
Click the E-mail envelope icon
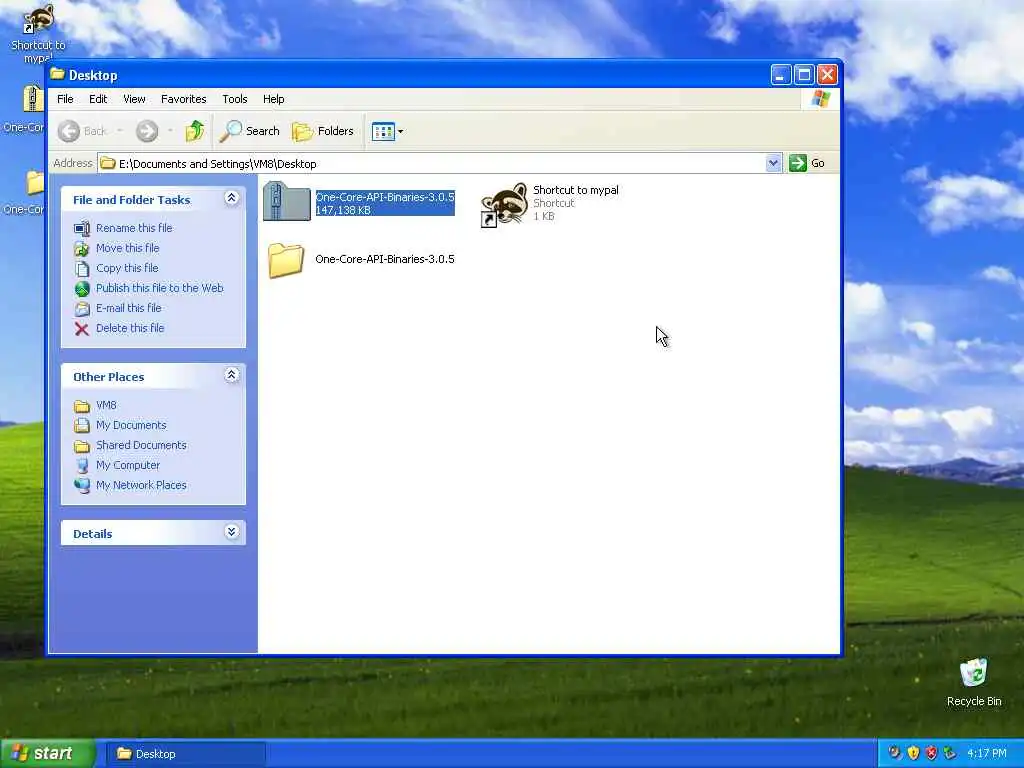tap(82, 309)
